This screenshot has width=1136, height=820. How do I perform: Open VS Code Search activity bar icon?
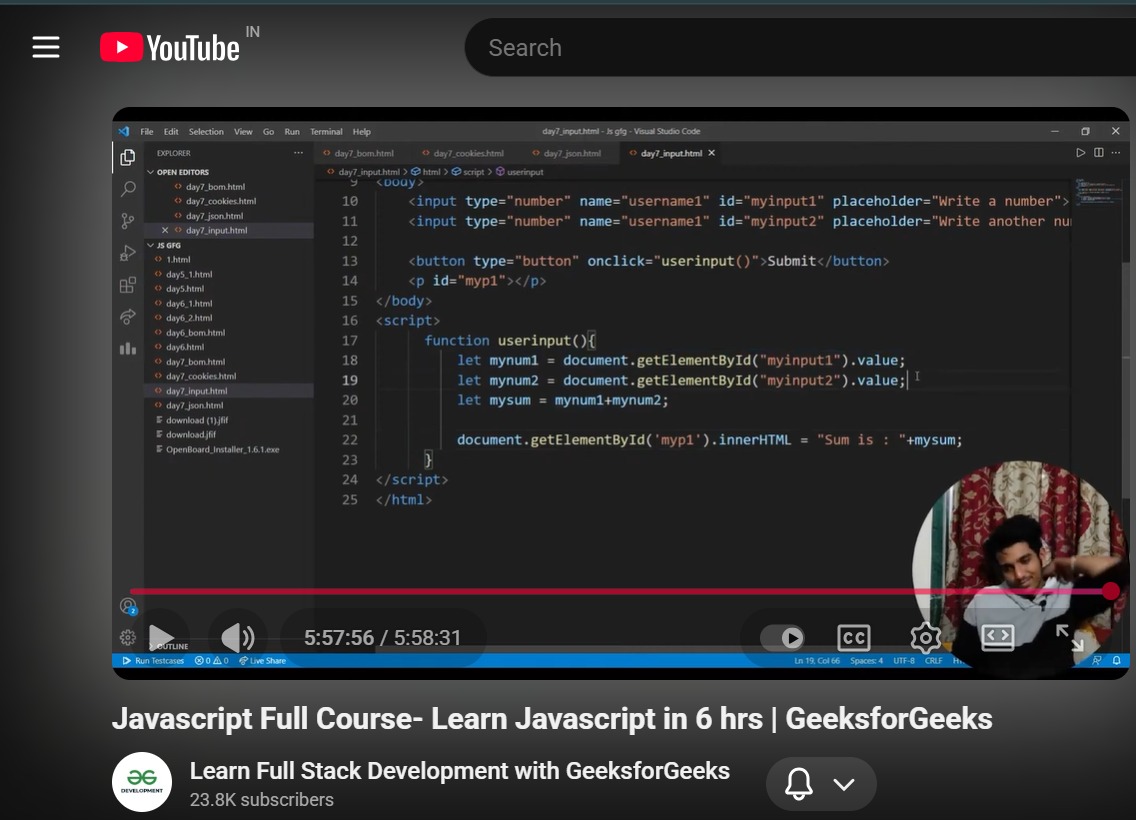128,189
